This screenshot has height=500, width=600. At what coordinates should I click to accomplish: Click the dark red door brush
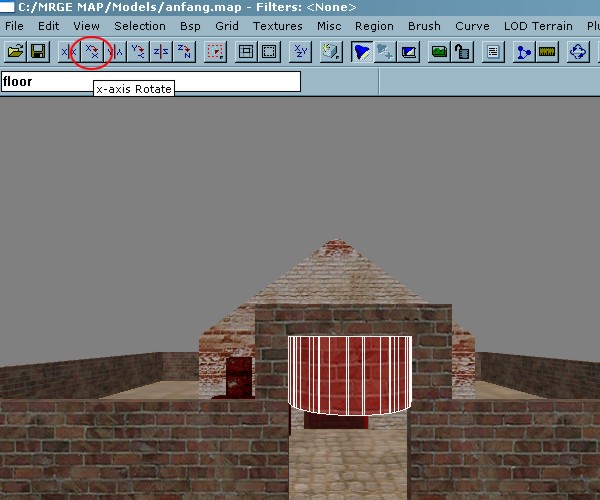coord(239,378)
